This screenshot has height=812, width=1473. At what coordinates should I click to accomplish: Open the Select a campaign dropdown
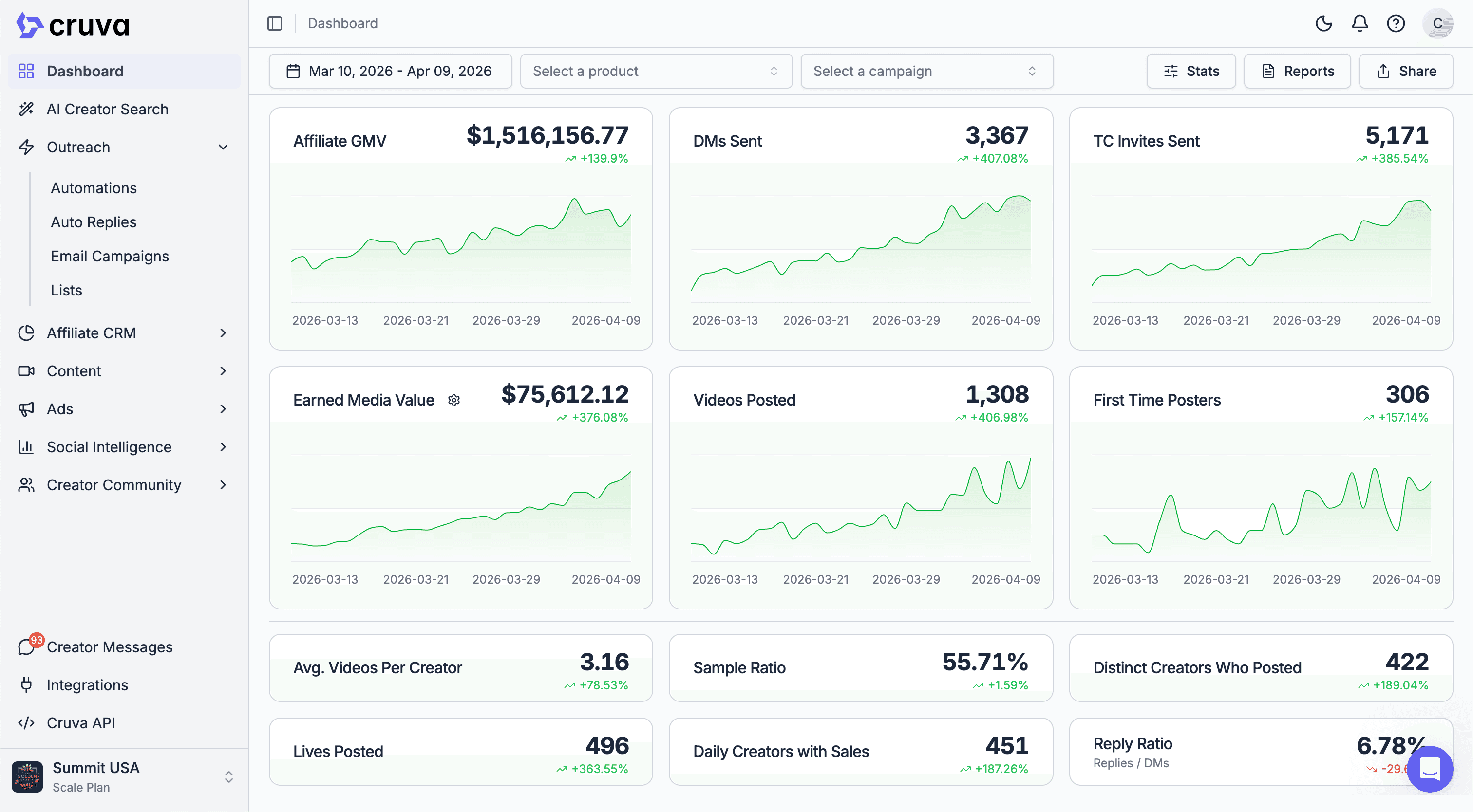click(x=926, y=71)
